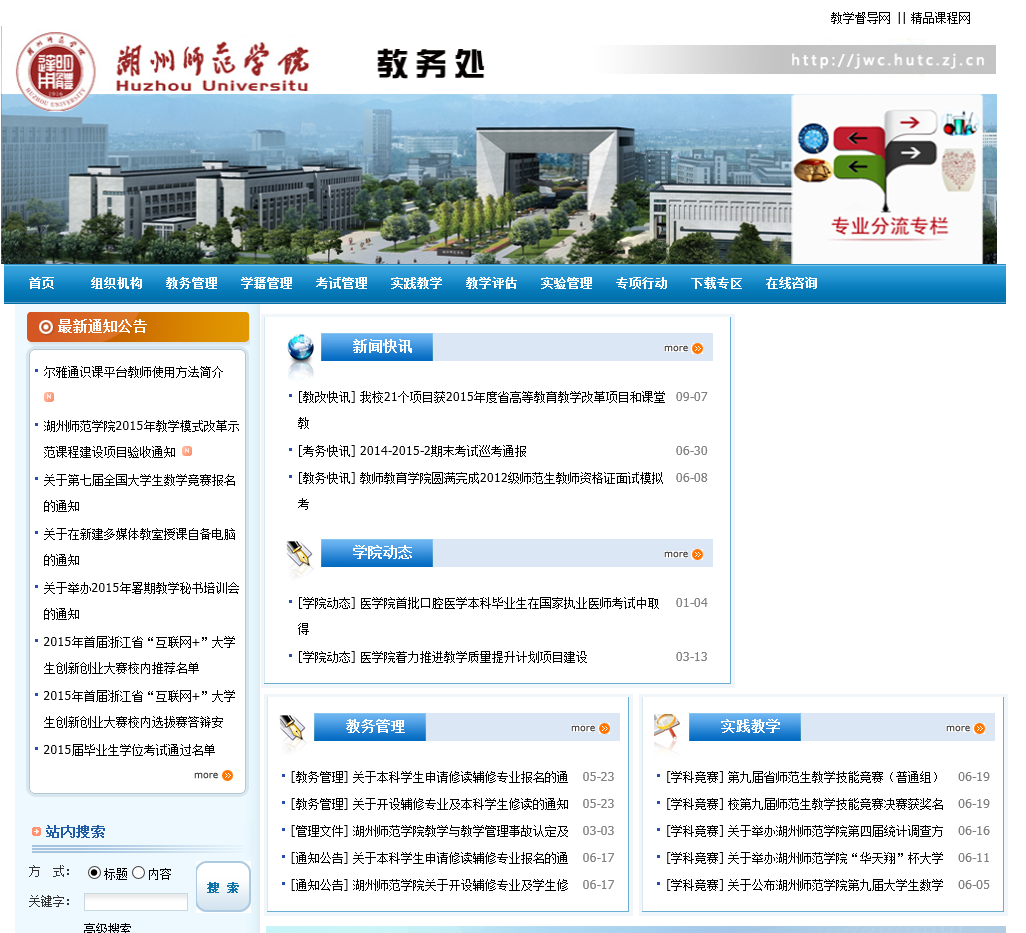The image size is (1026, 933).
Task: Open the 下载专区 navigation item
Action: [716, 283]
